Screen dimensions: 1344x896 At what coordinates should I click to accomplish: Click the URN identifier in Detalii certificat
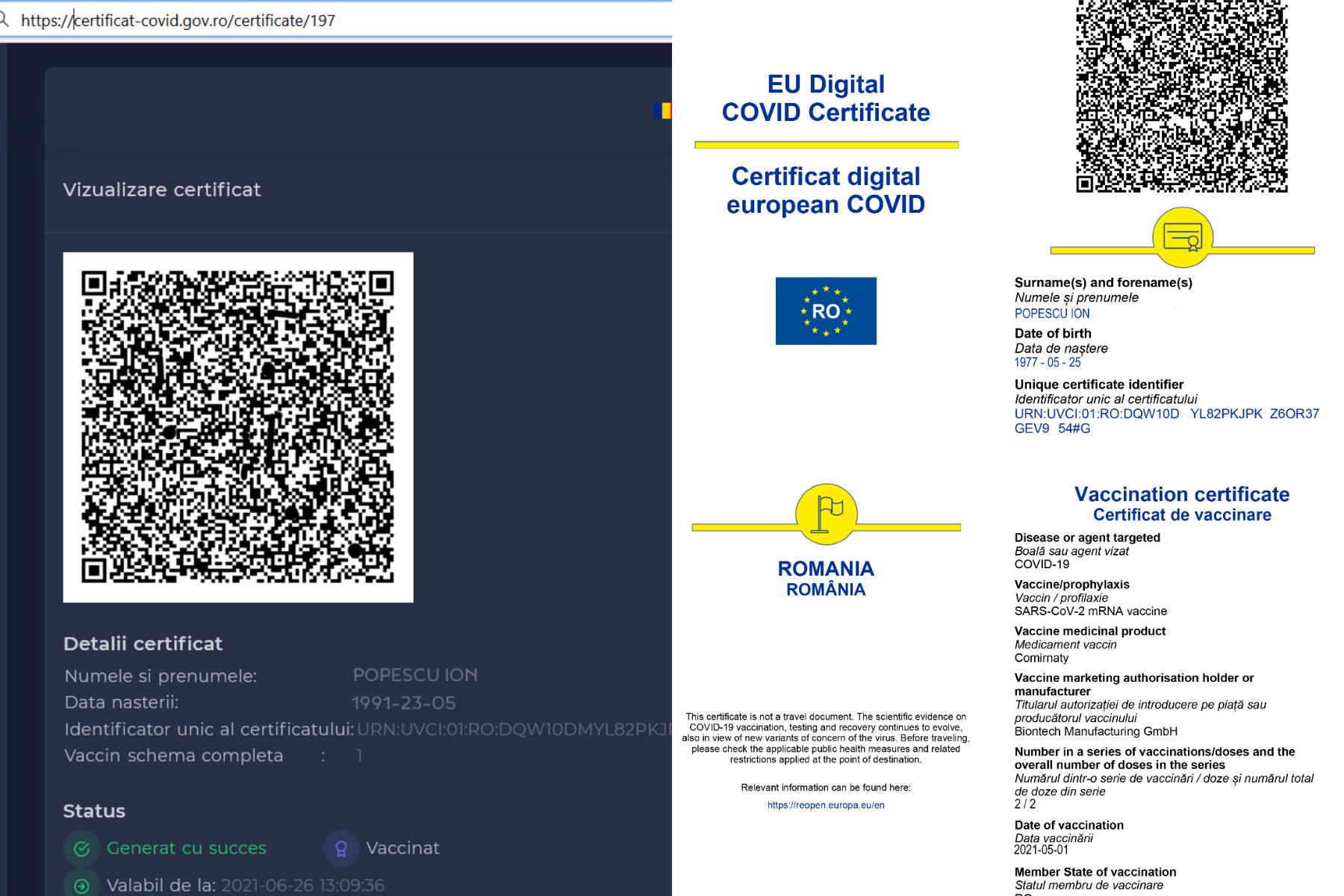click(514, 729)
